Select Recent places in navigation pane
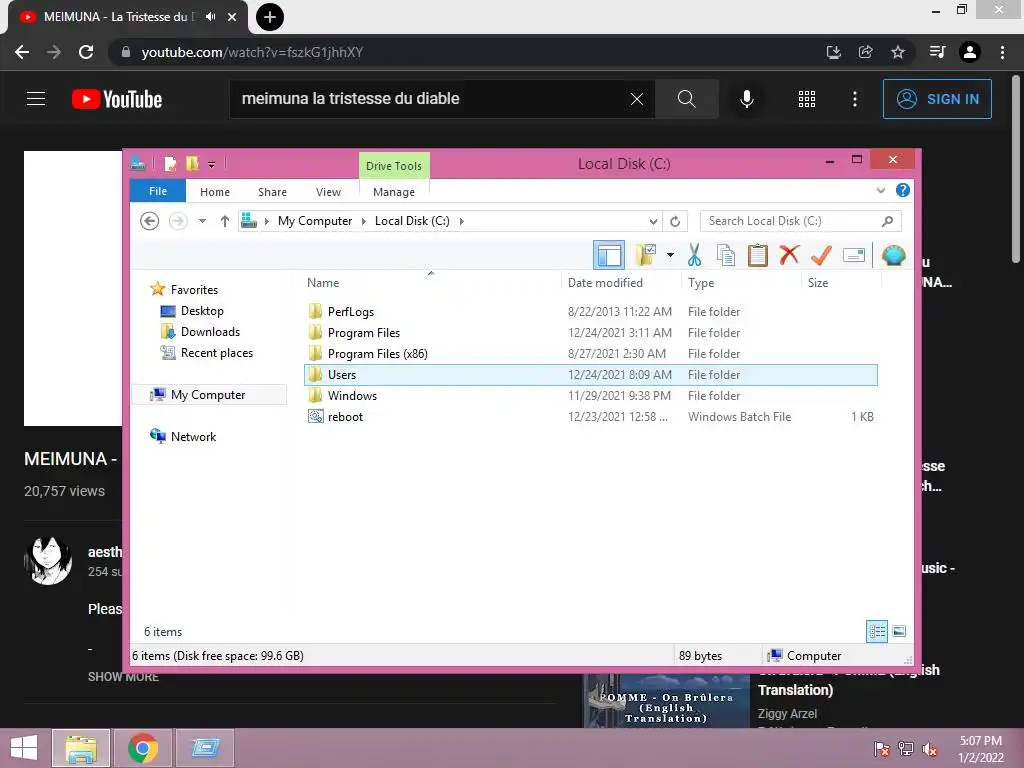Viewport: 1024px width, 768px height. click(x=216, y=353)
